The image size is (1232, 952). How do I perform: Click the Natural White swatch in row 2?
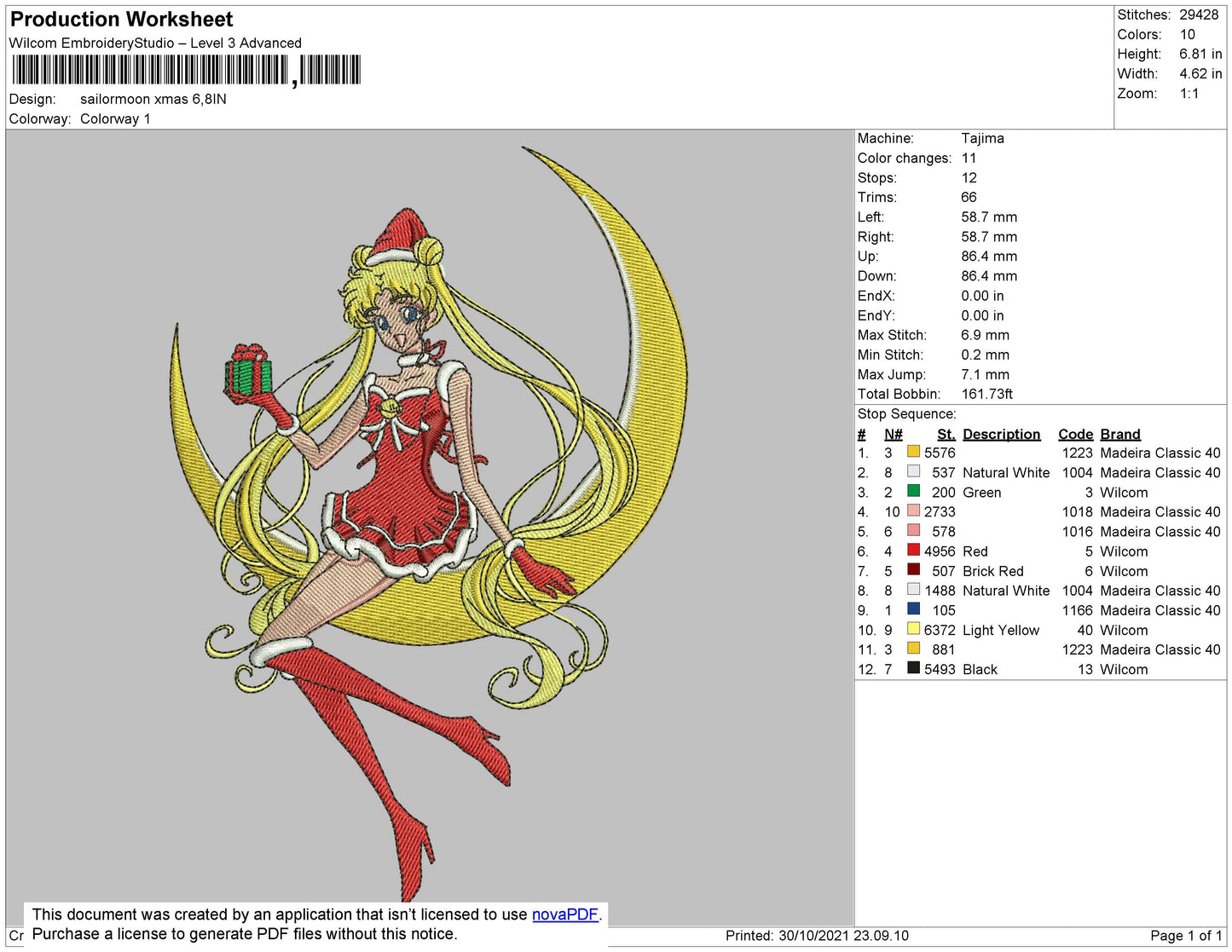[x=914, y=471]
